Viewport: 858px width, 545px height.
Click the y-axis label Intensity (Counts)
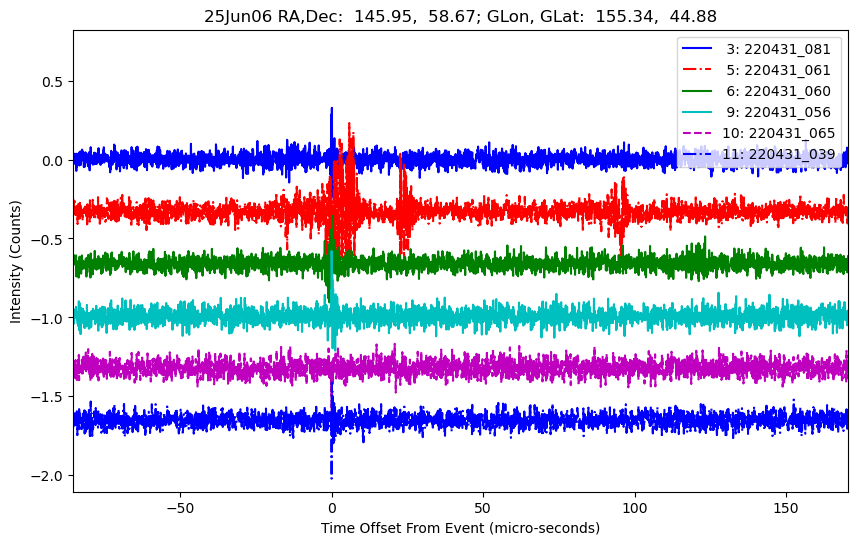(15, 262)
